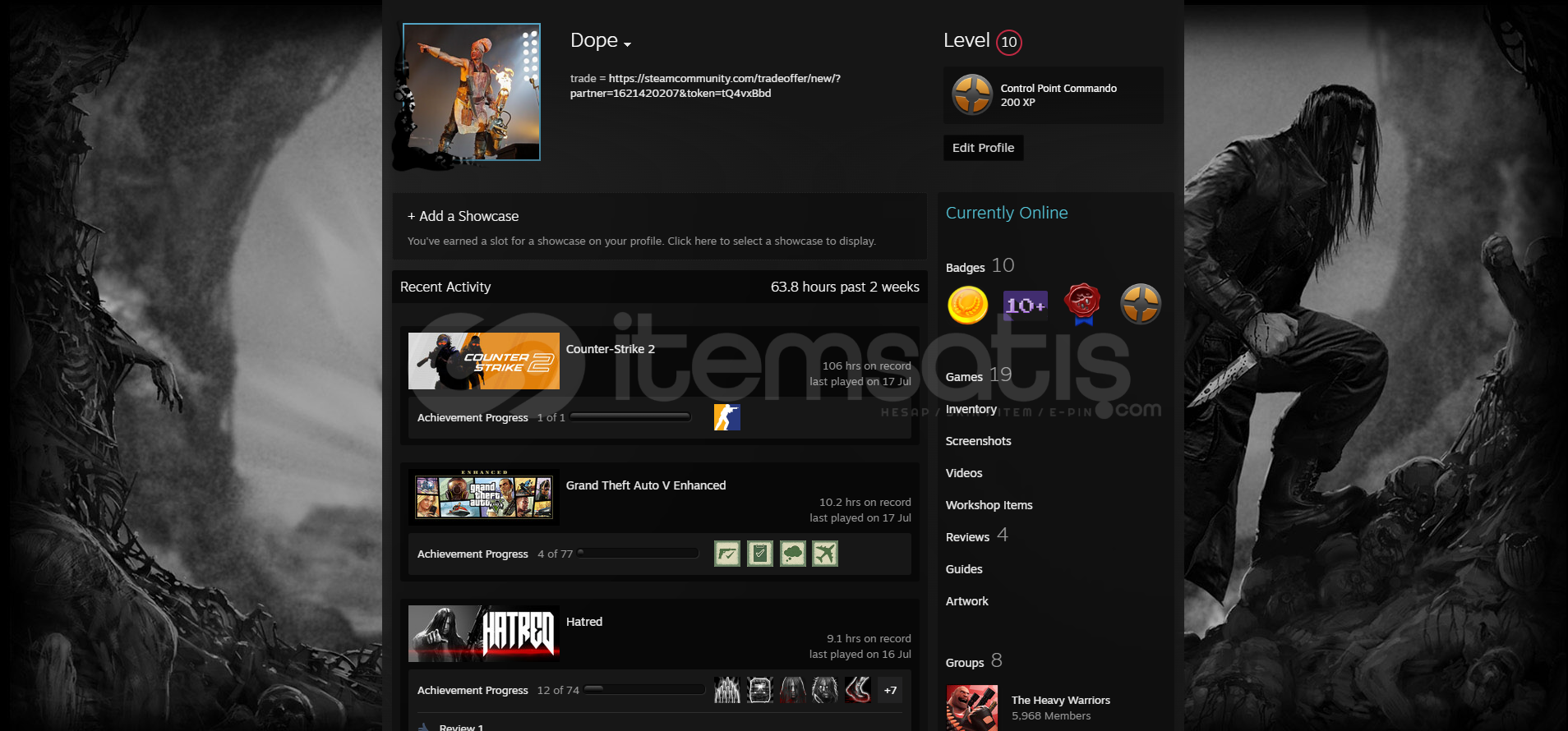Click the Hatred achievement progress bar
Viewport: 1568px width, 731px height.
coord(644,690)
